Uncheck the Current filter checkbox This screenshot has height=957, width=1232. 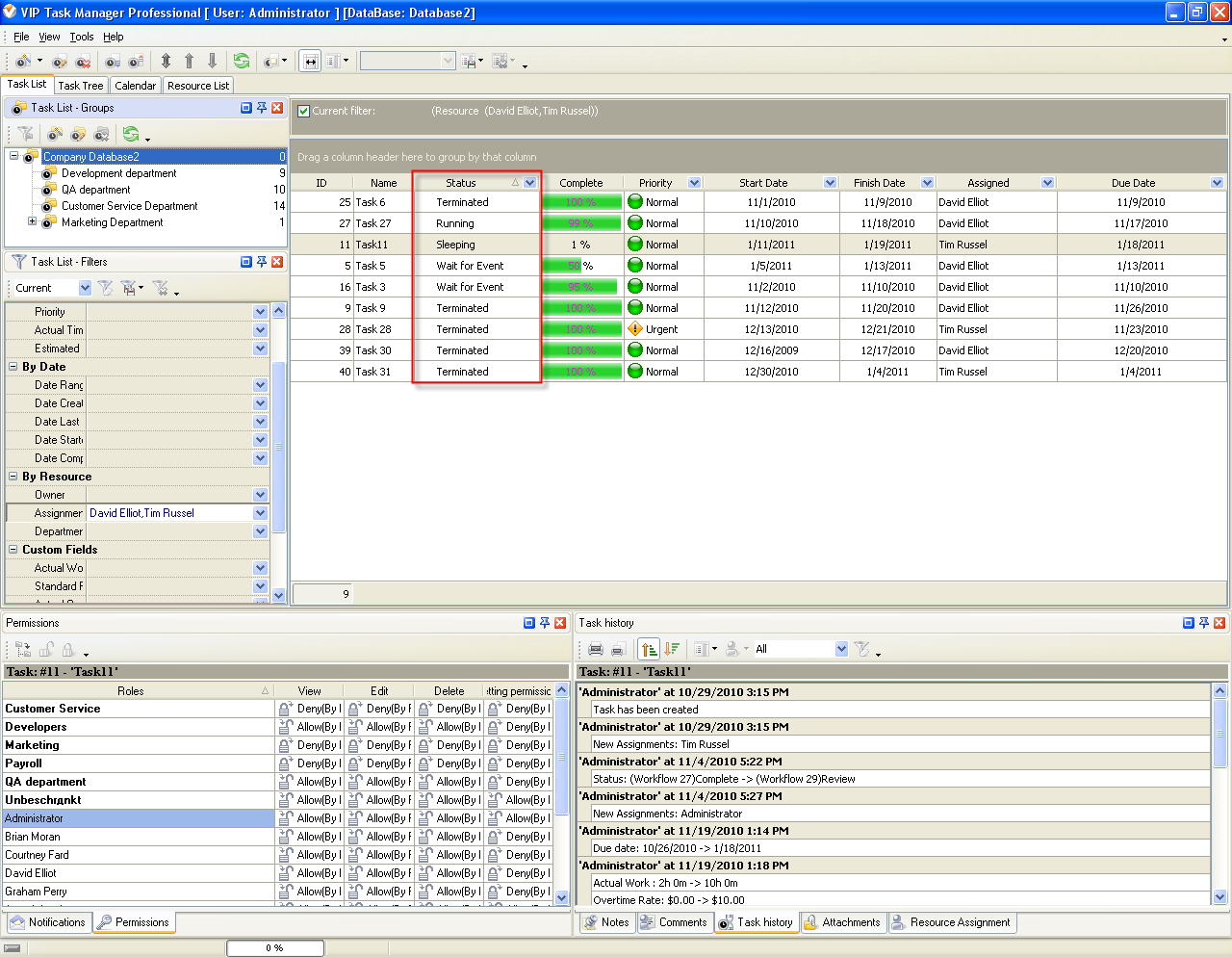tap(304, 111)
